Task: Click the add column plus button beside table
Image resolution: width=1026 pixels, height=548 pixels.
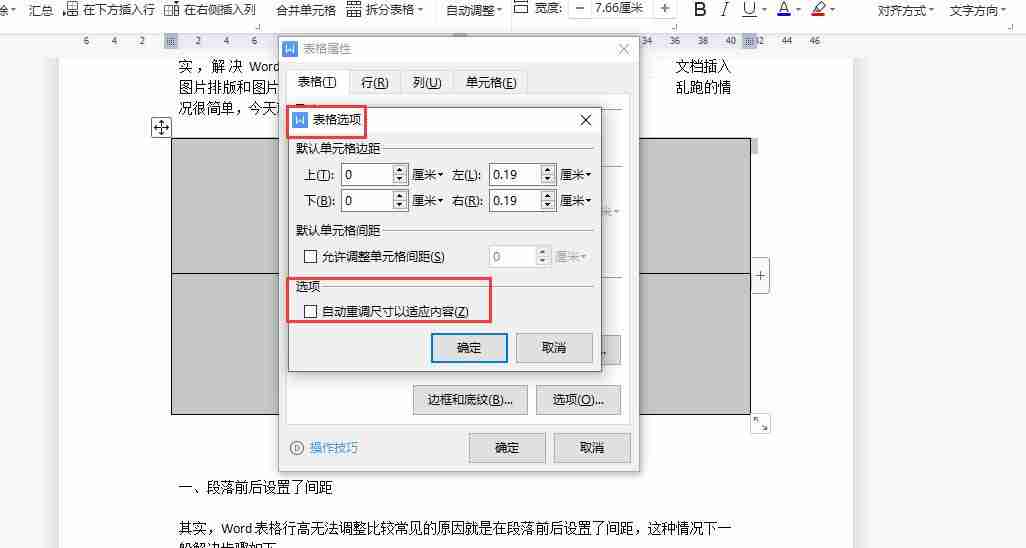Action: click(x=760, y=275)
